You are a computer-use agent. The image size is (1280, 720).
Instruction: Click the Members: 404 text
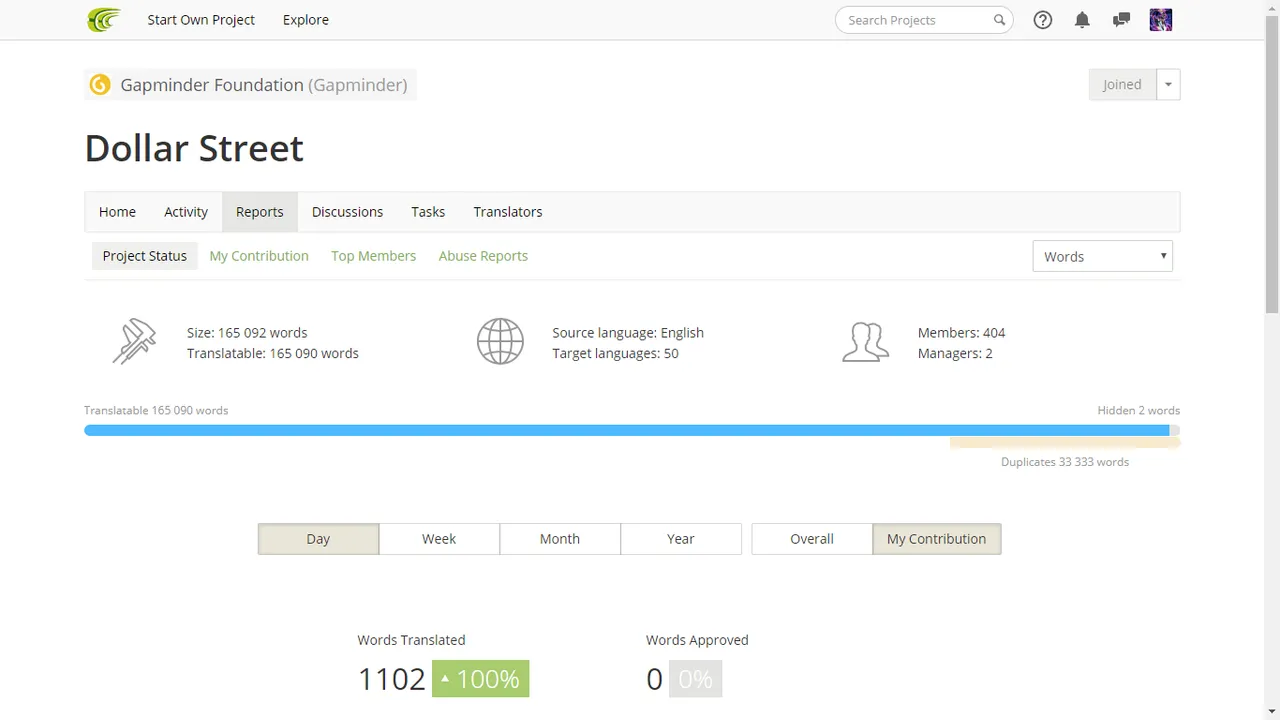[x=961, y=333]
